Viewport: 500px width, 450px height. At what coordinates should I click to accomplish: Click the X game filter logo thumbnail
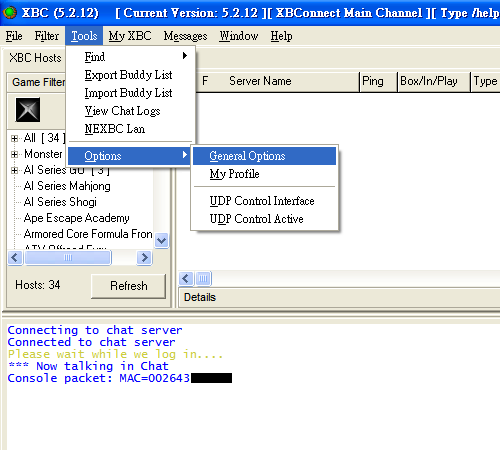pos(28,110)
